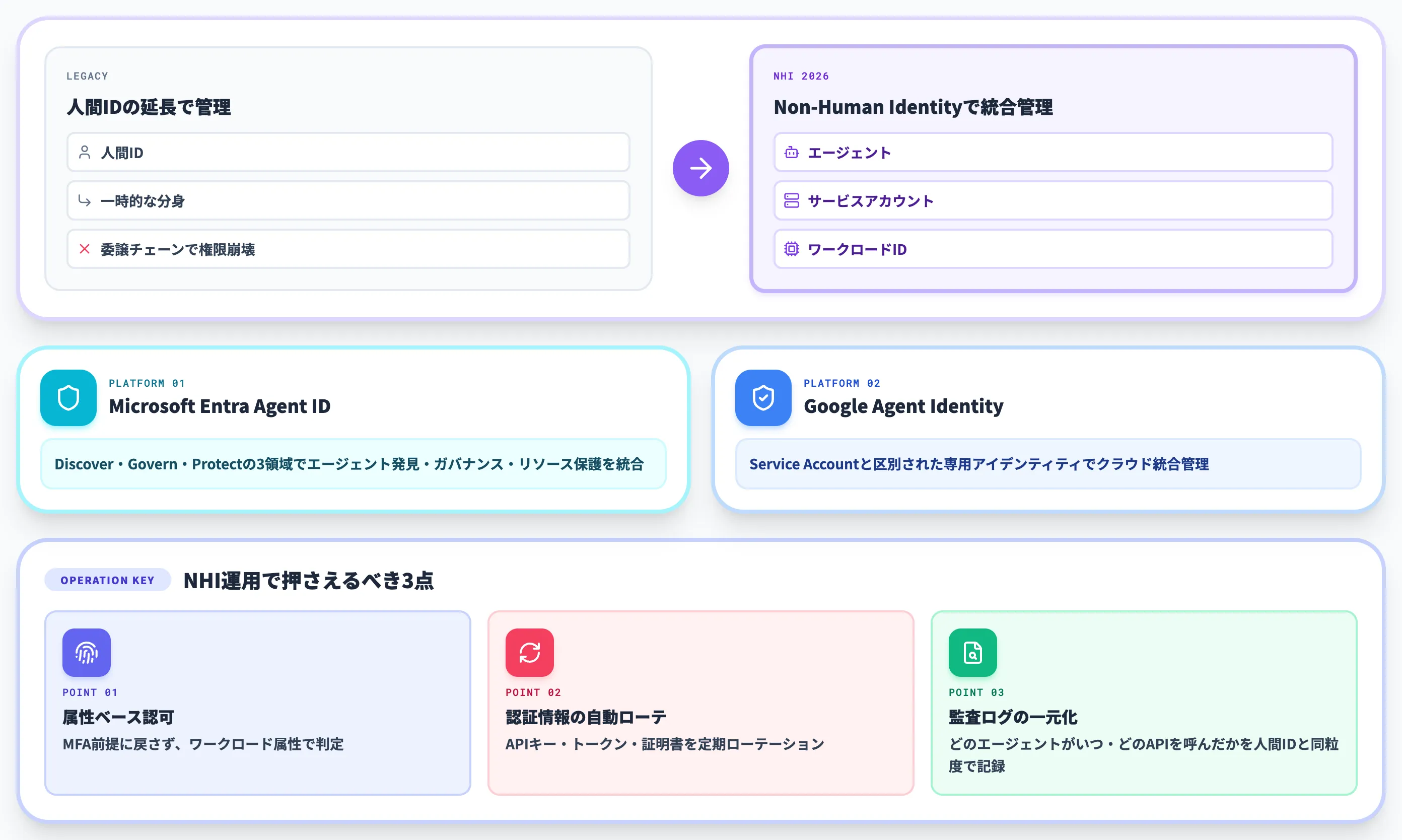Click the NHI 2026 label
The image size is (1402, 840).
(x=801, y=76)
